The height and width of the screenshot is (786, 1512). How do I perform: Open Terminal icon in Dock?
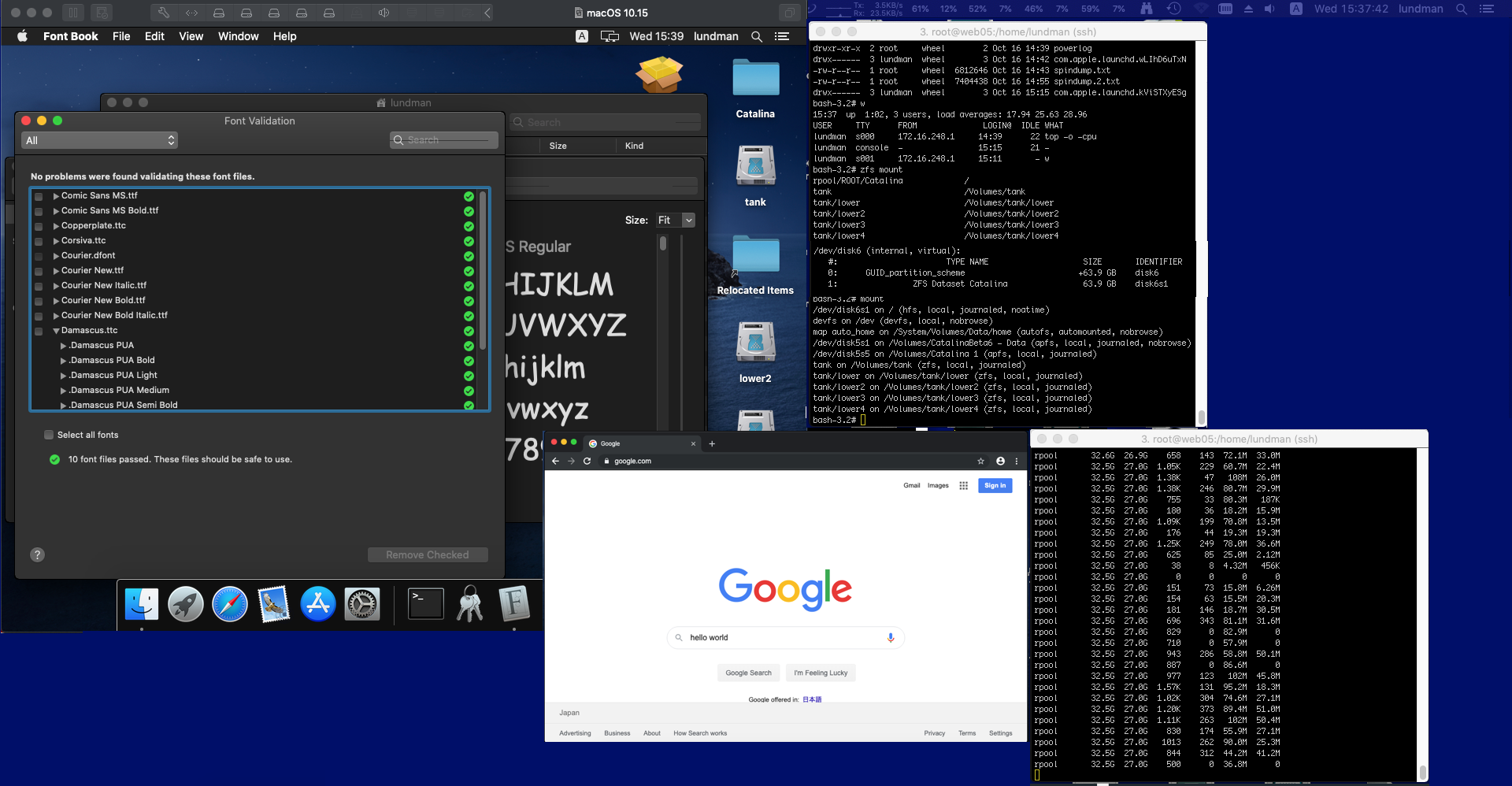coord(426,604)
